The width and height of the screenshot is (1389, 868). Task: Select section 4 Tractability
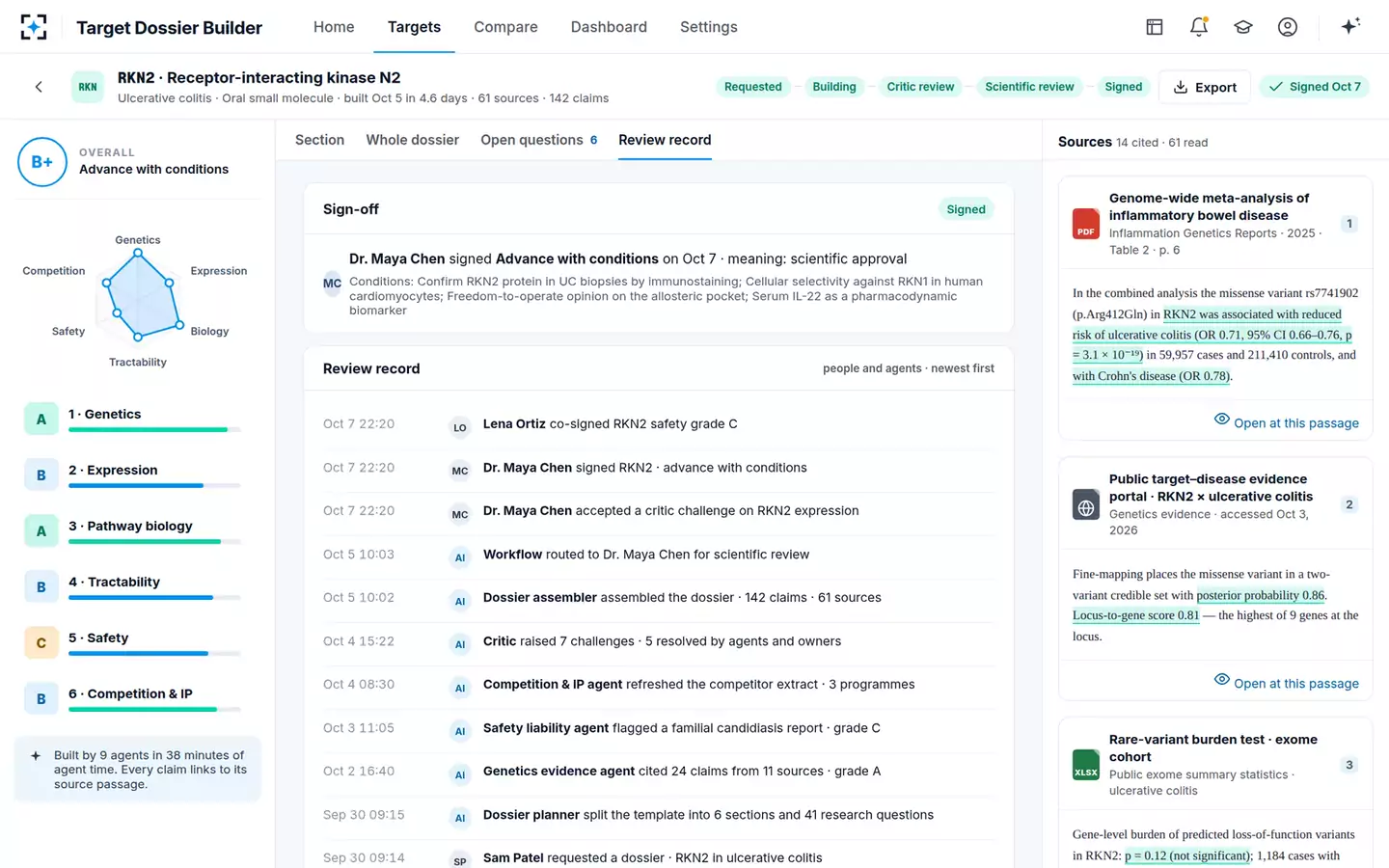[x=137, y=587]
